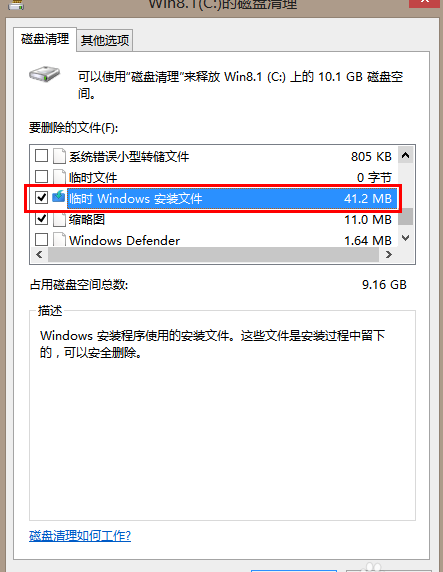
Task: Open the 磁盘清理如何工作? link
Action: (x=80, y=536)
